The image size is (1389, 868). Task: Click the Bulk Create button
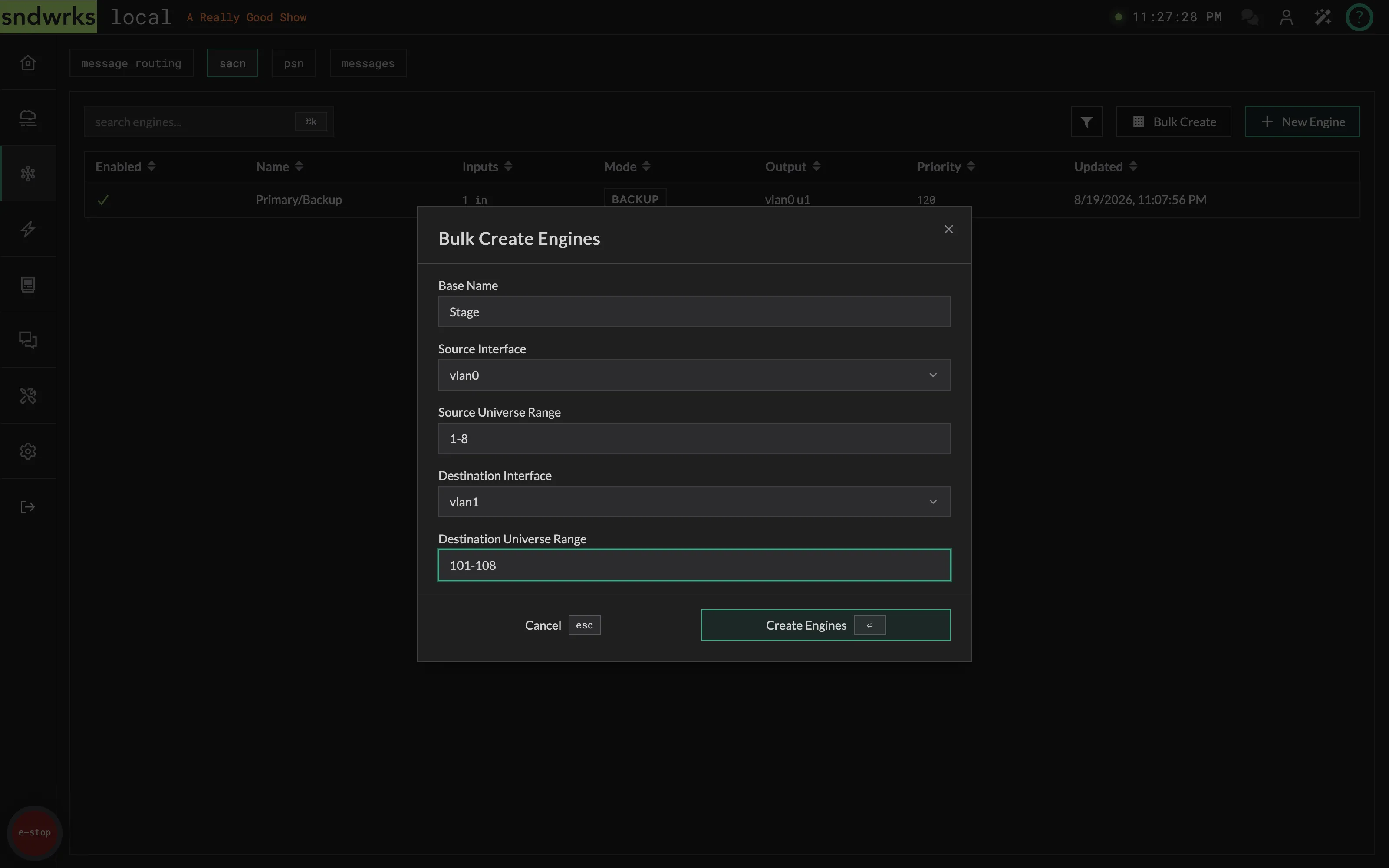point(1173,122)
